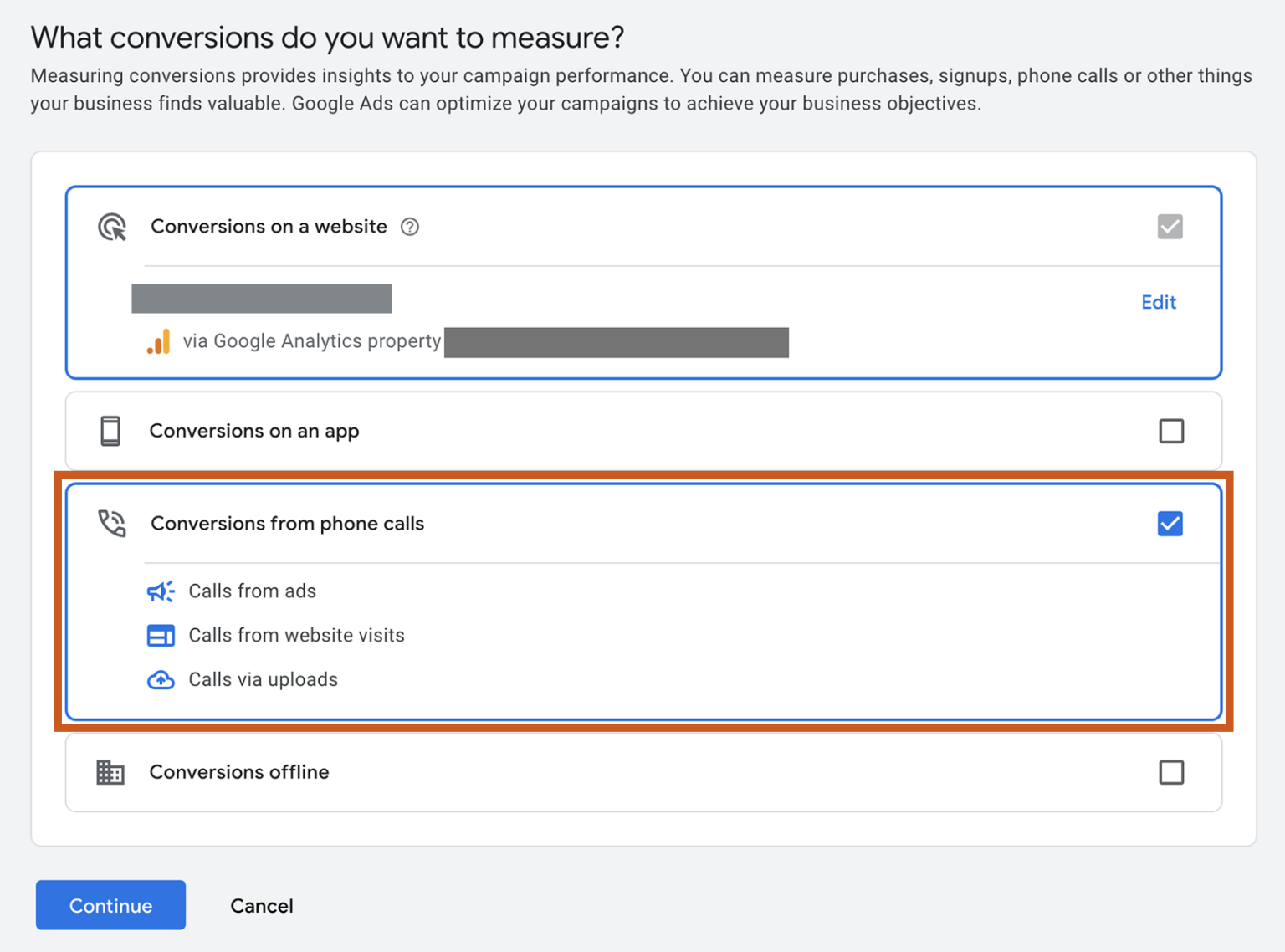Screen dimensions: 1285x952
Task: Toggle the Conversions on an app checkbox
Action: pyautogui.click(x=1172, y=431)
